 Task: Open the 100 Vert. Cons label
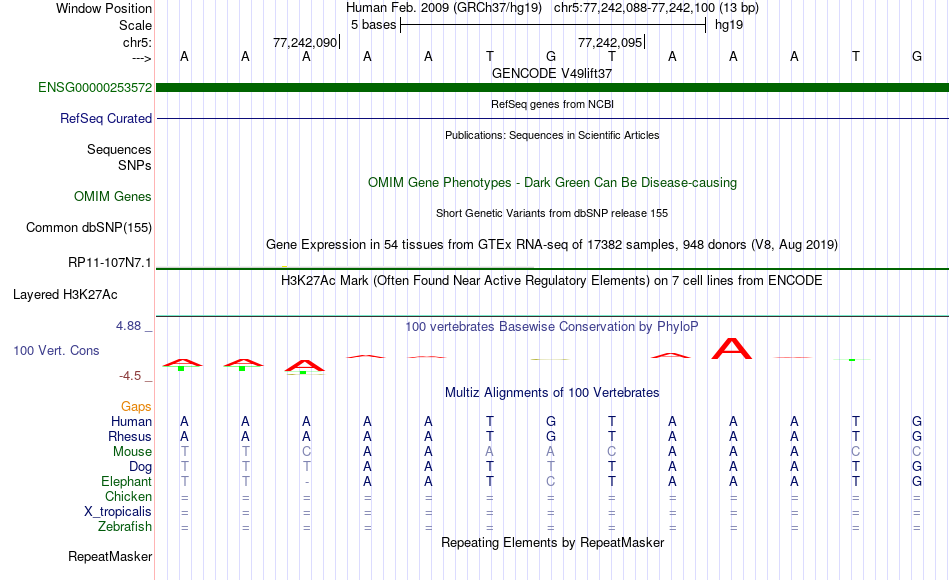tap(56, 350)
